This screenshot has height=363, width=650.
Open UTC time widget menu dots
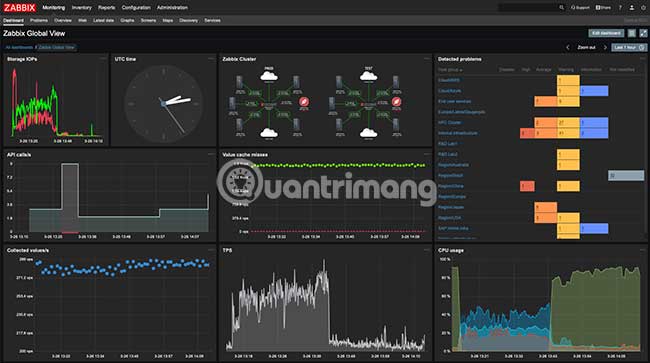211,59
